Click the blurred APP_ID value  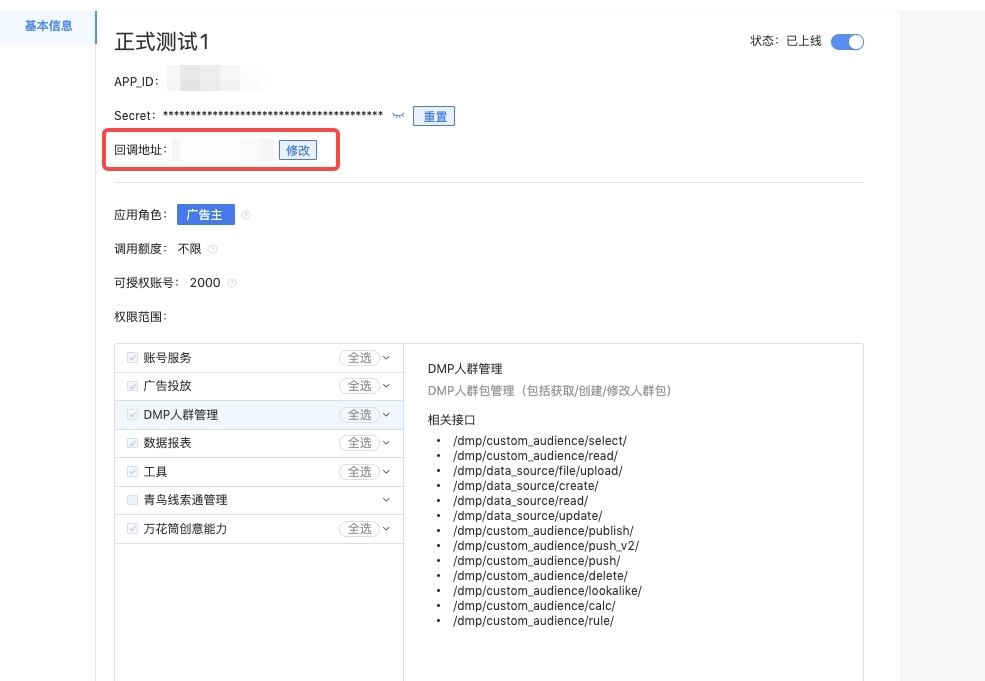pyautogui.click(x=215, y=81)
